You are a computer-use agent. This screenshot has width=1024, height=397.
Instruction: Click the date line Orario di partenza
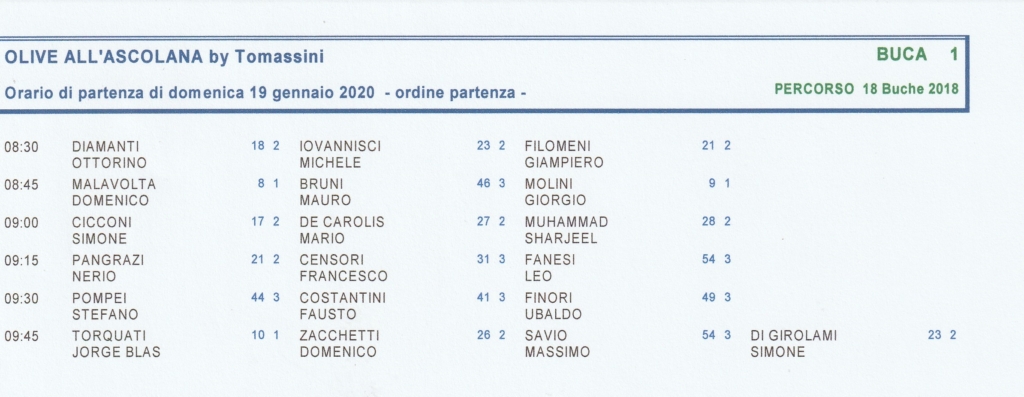[265, 93]
